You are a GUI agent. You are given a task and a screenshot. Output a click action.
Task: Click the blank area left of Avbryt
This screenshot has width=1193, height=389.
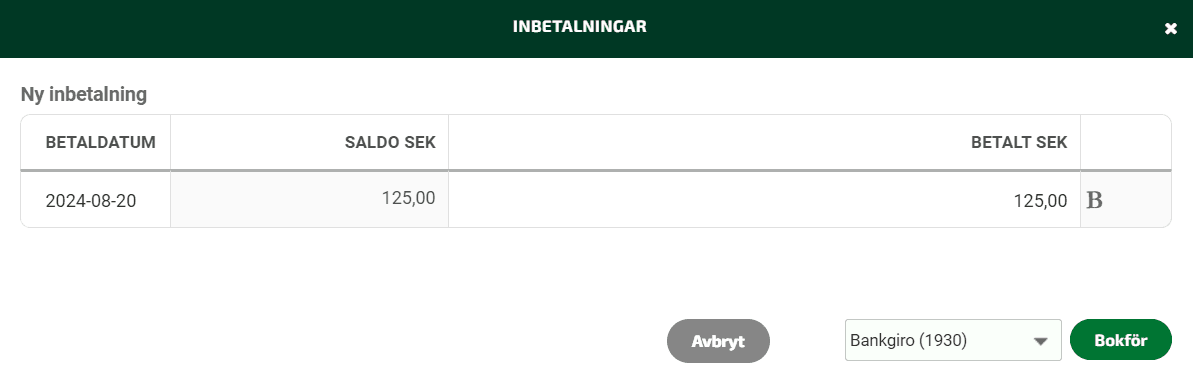pyautogui.click(x=335, y=340)
